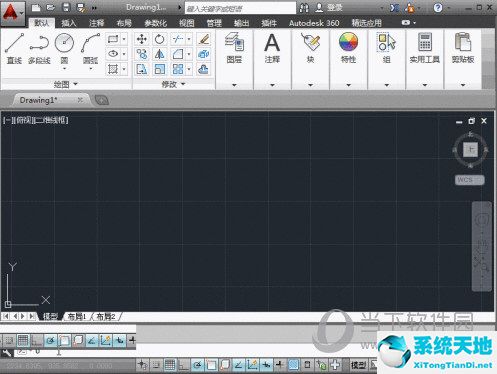Open a file from quick access toolbar
Image resolution: width=497 pixels, height=374 pixels.
51,7
